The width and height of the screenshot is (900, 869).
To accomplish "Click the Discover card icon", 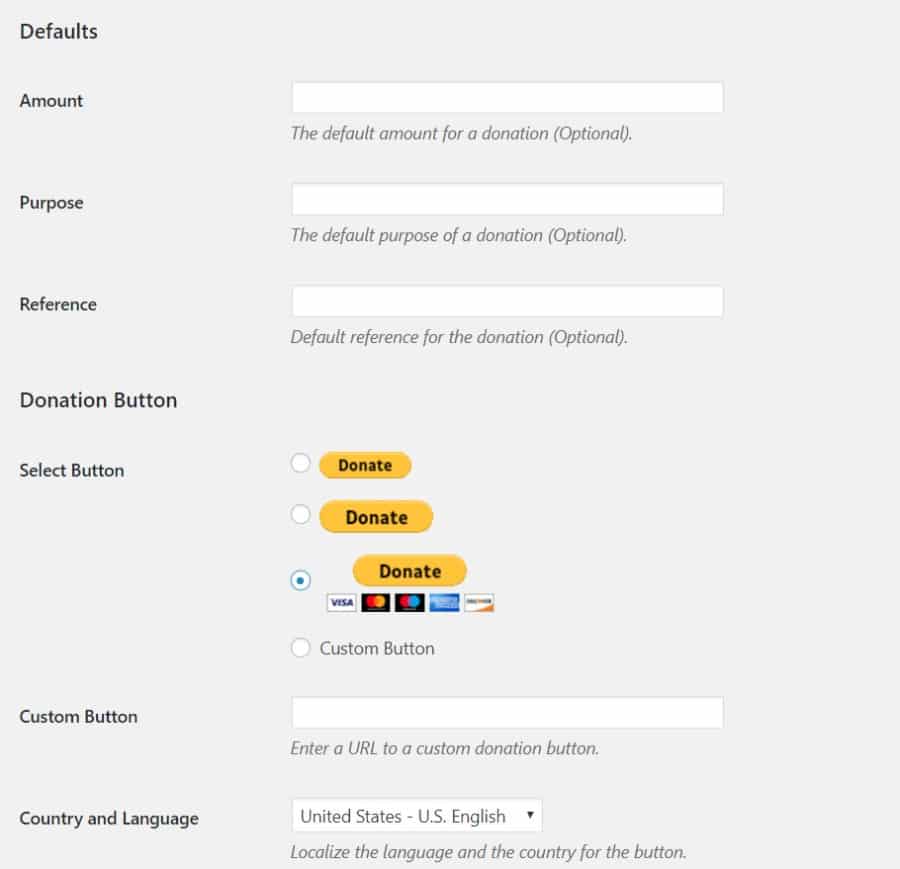I will click(478, 602).
